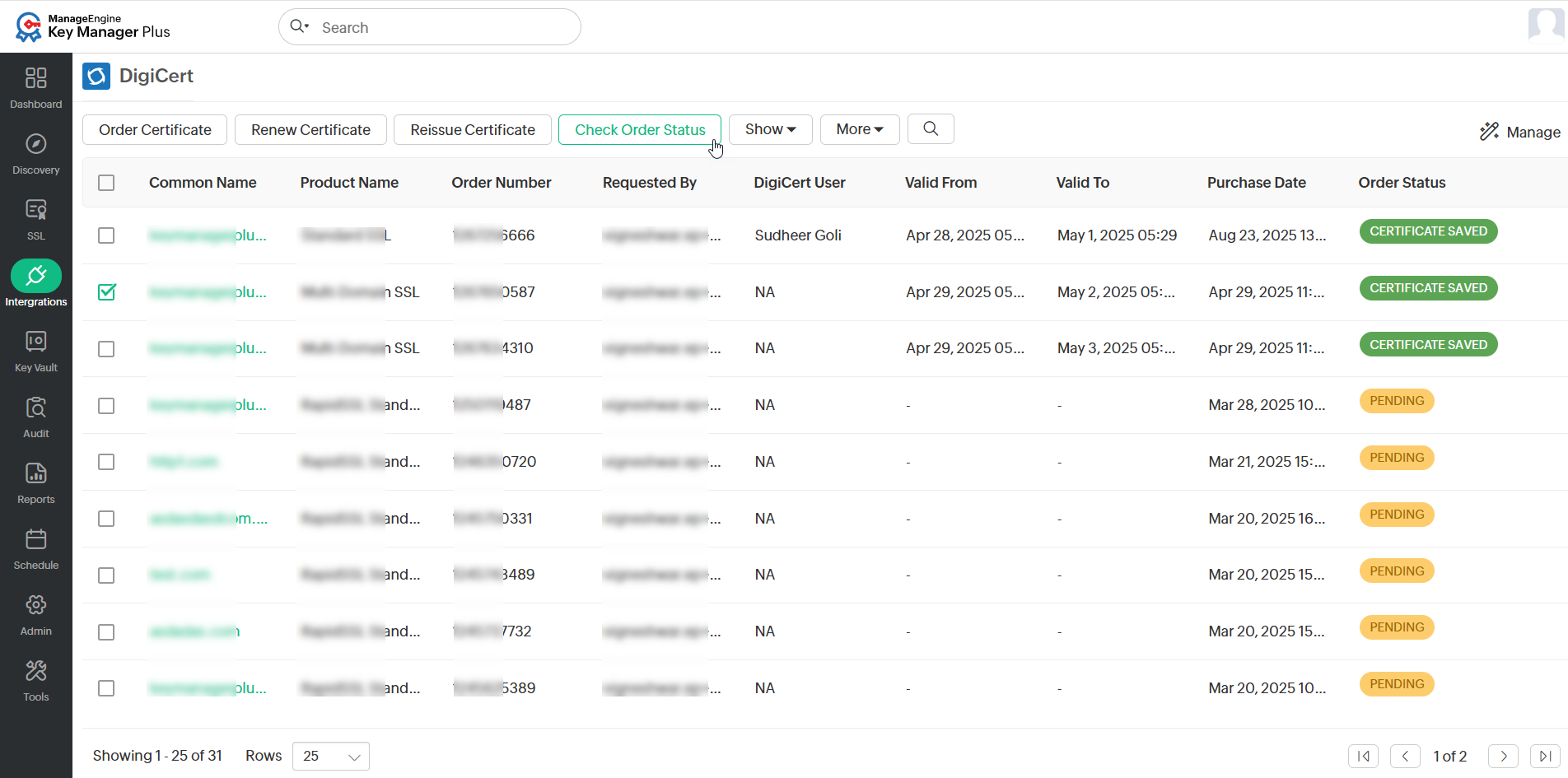Screen dimensions: 1568x778
Task: Click the Renew Certificate button
Action: click(x=310, y=129)
